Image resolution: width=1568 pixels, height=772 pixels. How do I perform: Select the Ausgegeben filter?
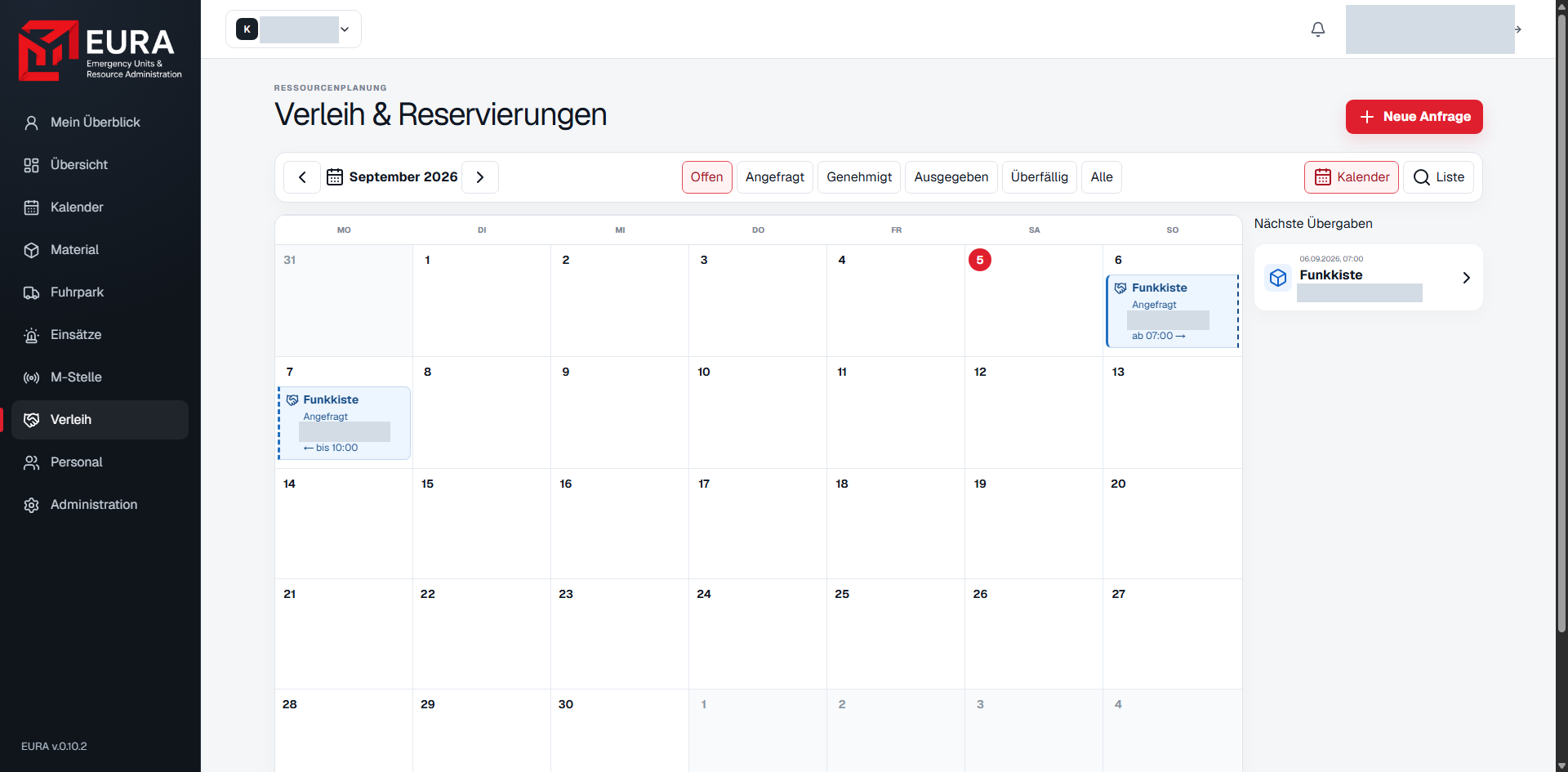tap(951, 177)
